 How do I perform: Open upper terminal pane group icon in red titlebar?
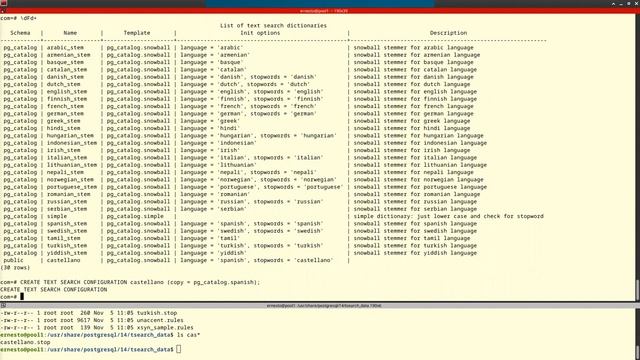point(3,11)
